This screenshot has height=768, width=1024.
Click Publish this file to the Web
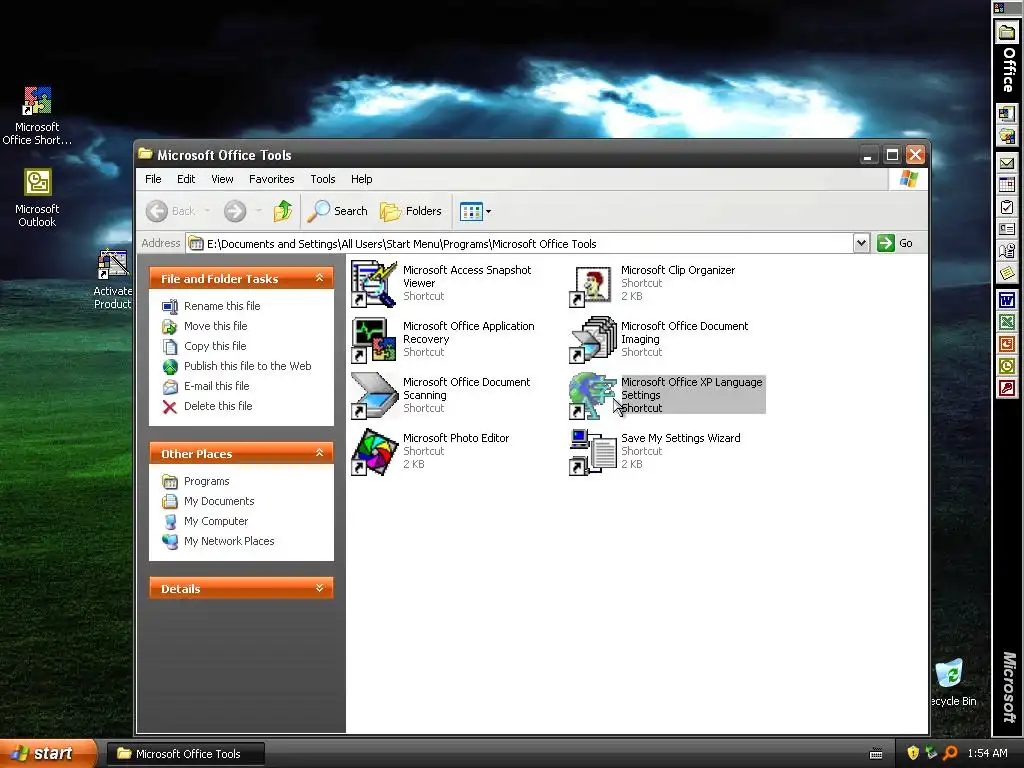[248, 366]
